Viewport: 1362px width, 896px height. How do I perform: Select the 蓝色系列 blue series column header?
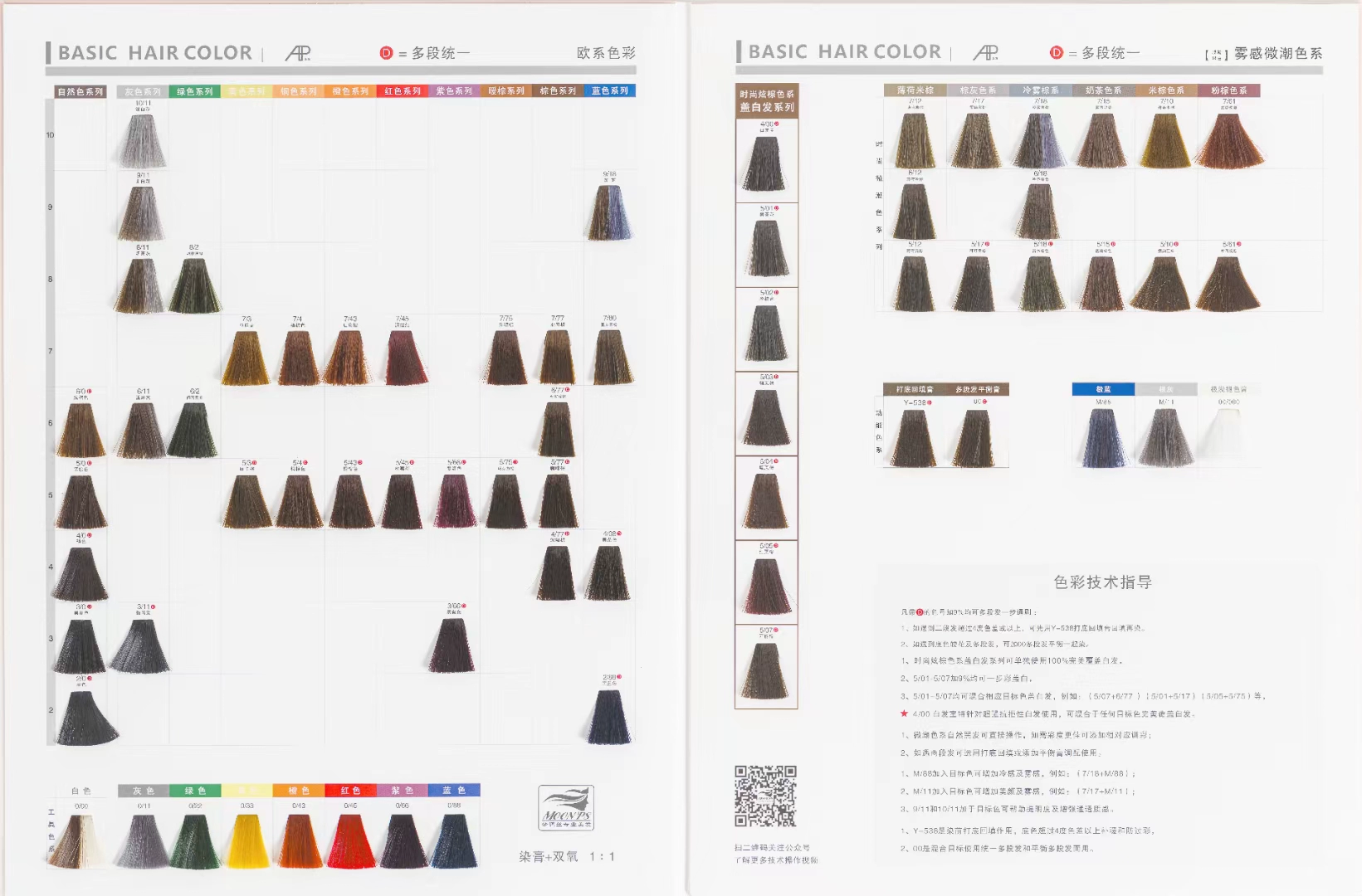609,91
